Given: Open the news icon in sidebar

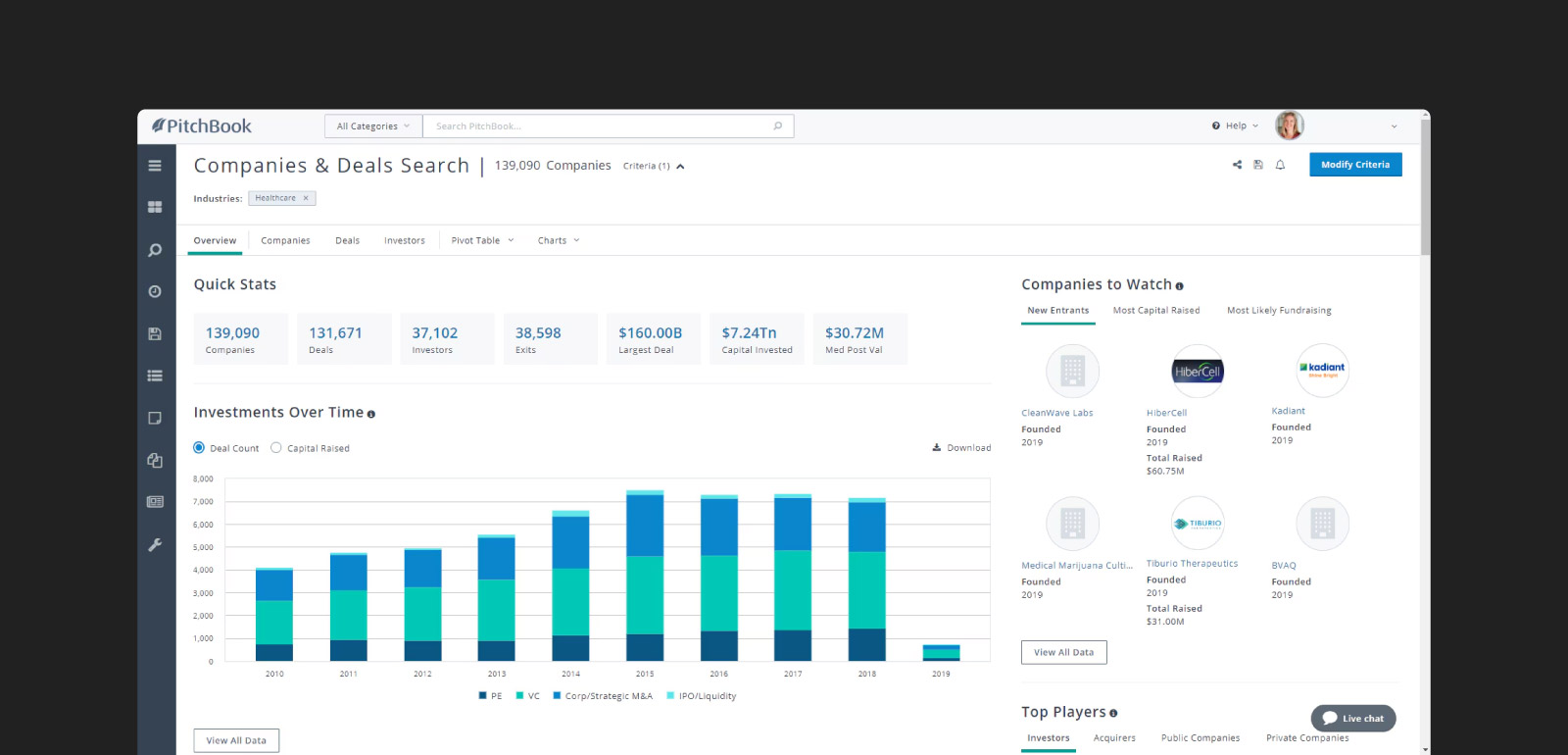Looking at the screenshot, I should 155,502.
